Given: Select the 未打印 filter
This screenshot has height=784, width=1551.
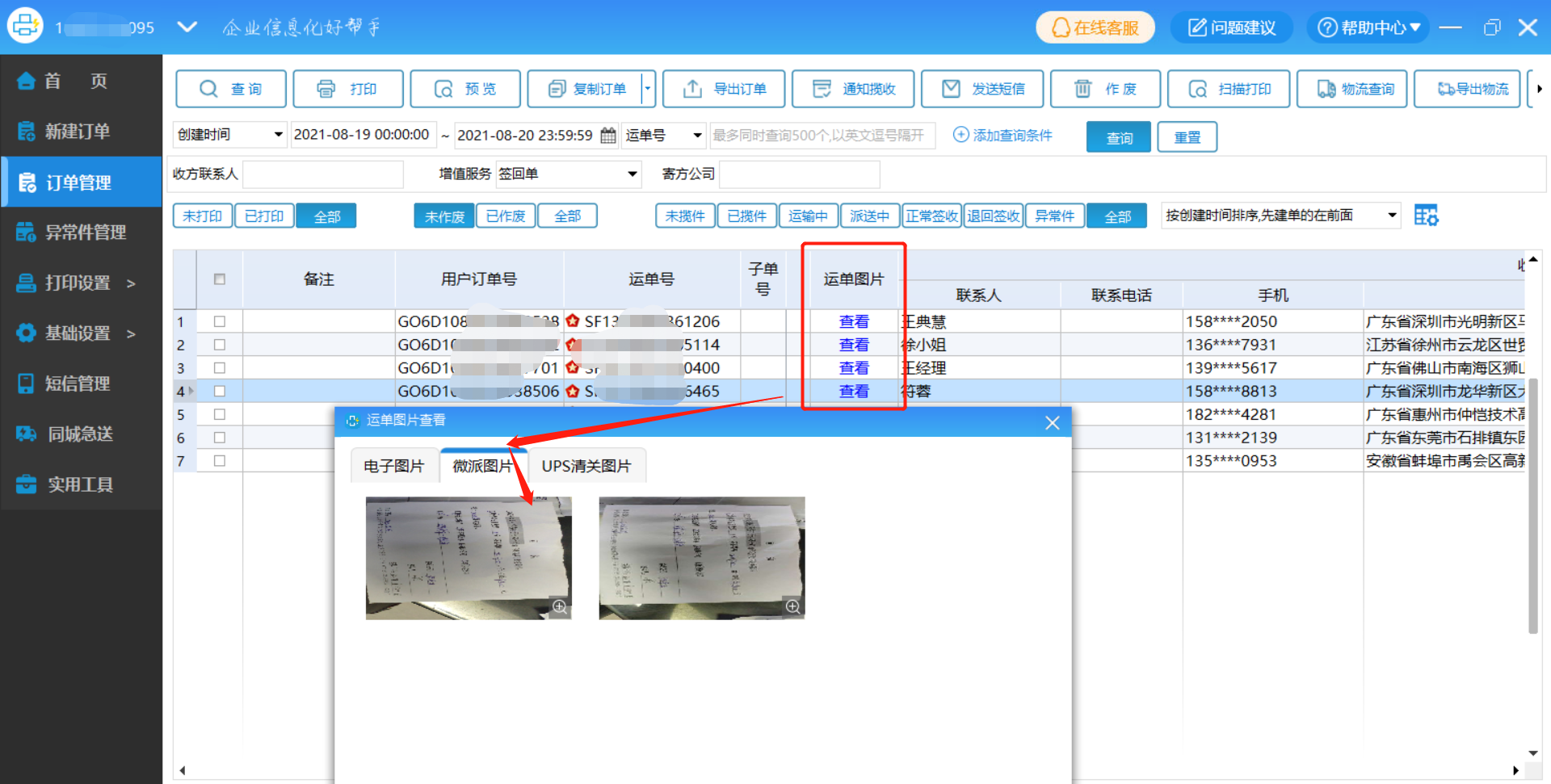Looking at the screenshot, I should 202,216.
